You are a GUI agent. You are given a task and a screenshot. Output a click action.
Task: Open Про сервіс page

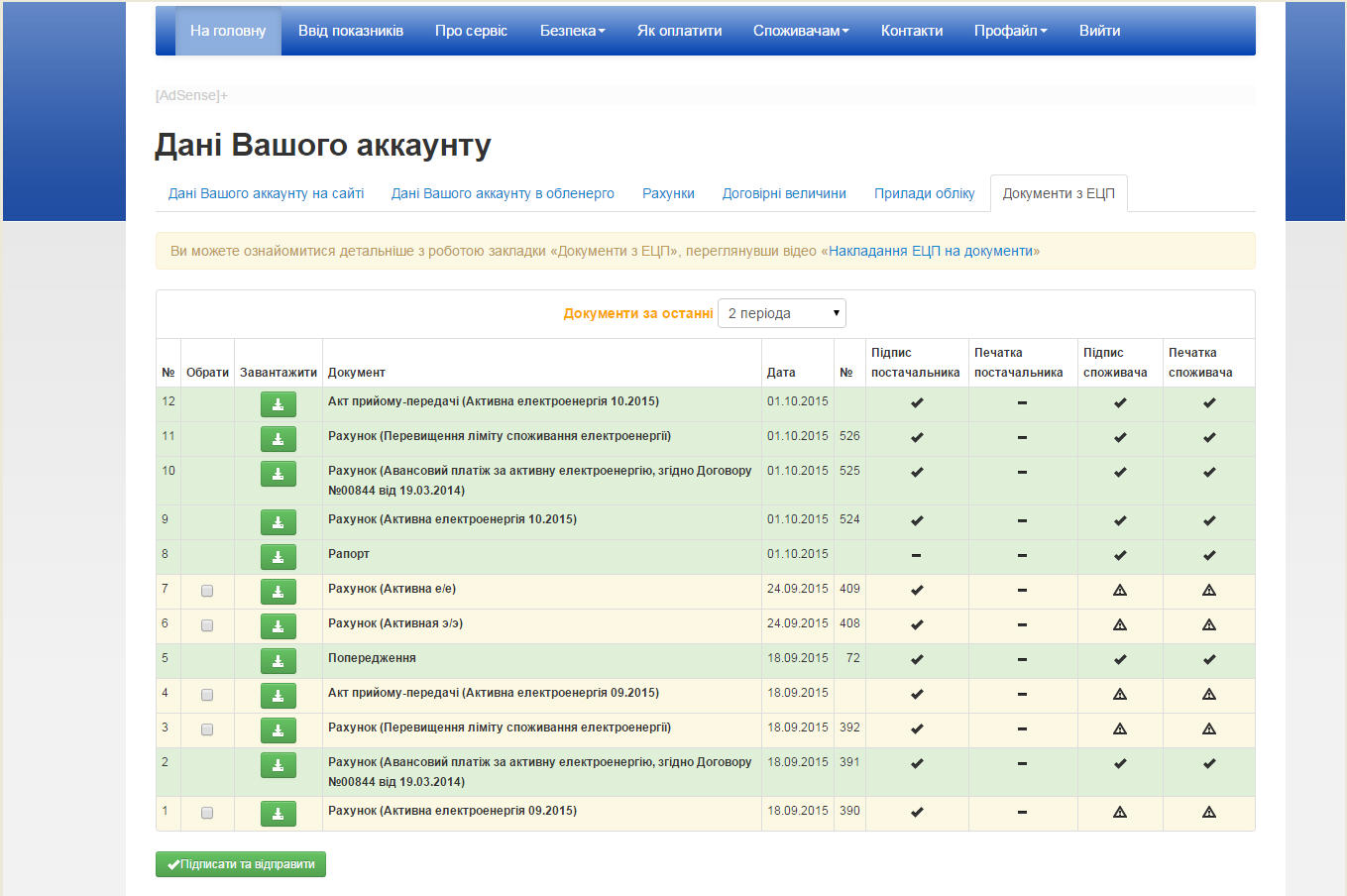[471, 31]
